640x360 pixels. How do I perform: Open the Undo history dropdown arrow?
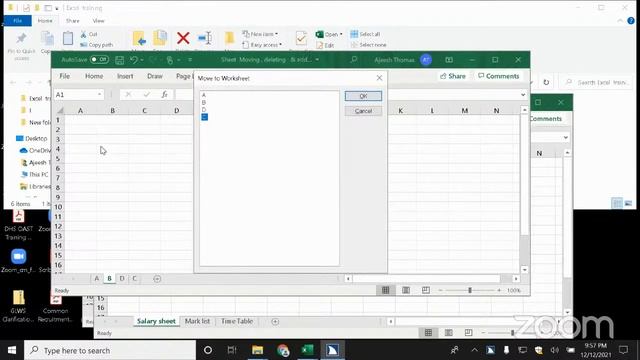[142, 60]
